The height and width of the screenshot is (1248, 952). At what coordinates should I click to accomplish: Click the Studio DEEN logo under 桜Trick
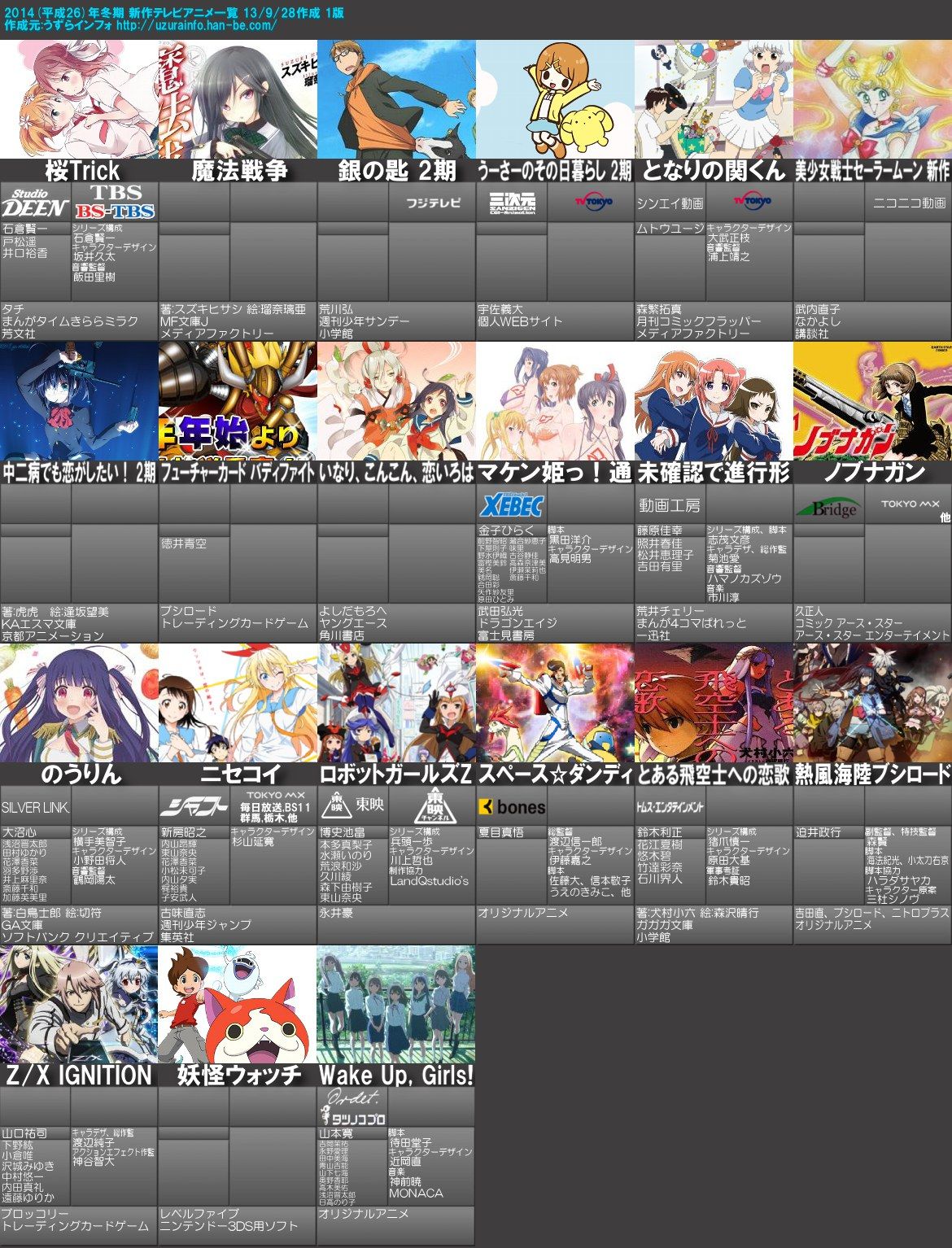pyautogui.click(x=36, y=202)
